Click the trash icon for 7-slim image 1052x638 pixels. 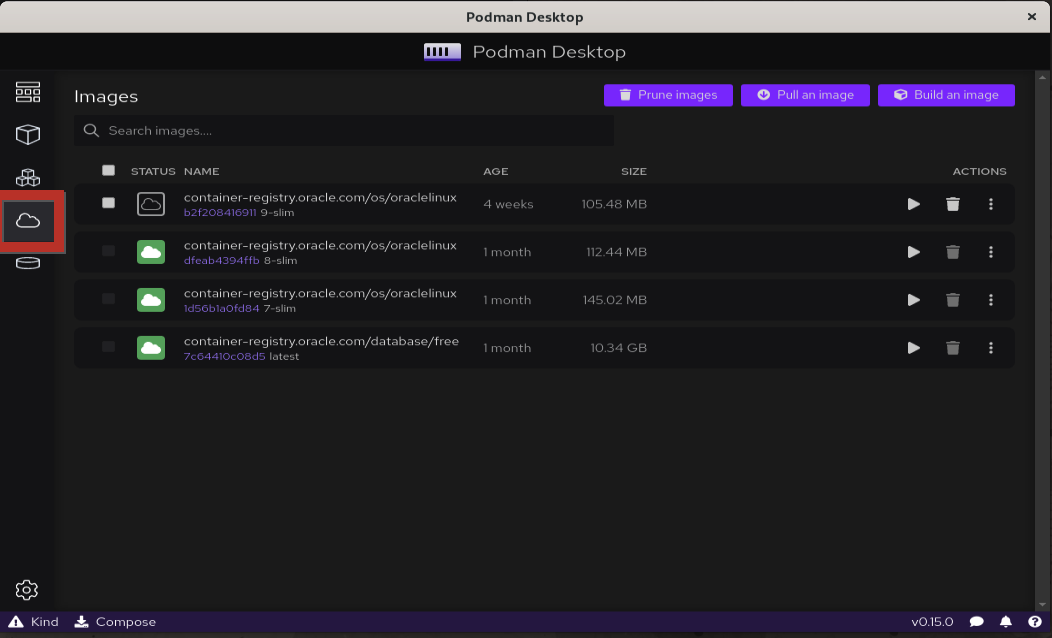pyautogui.click(x=953, y=300)
